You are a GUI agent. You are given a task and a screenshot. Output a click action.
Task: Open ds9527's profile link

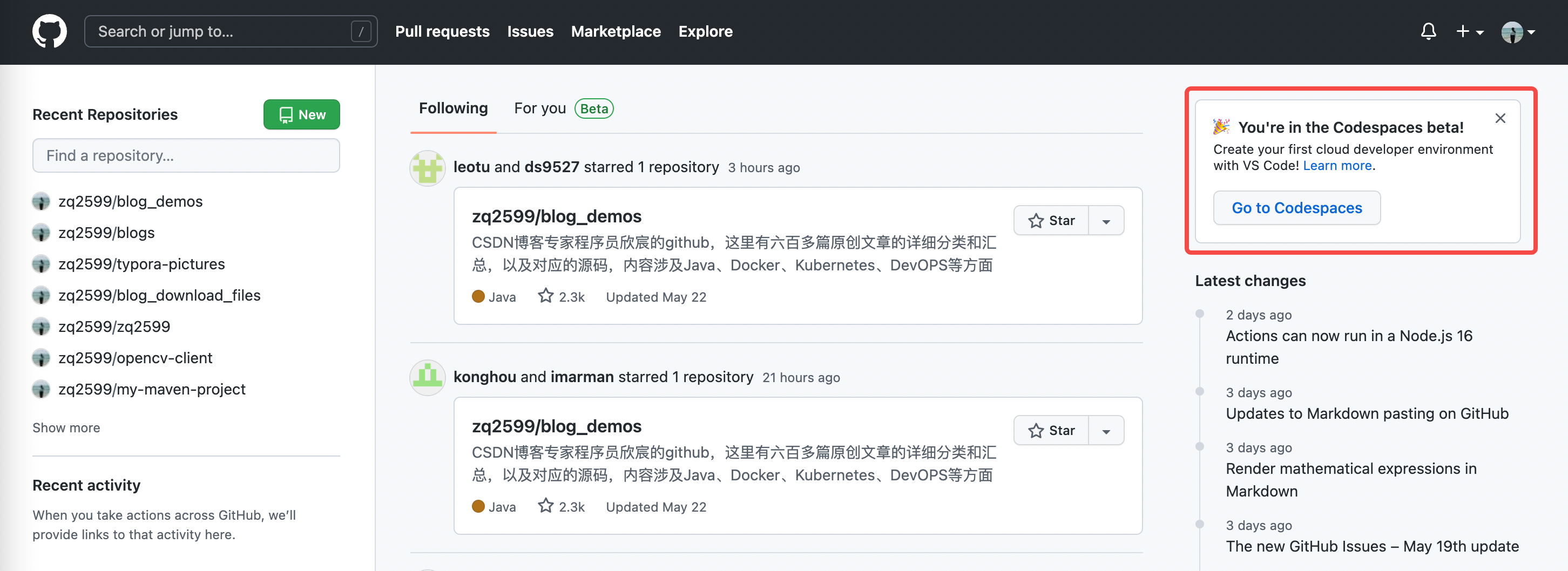point(551,167)
